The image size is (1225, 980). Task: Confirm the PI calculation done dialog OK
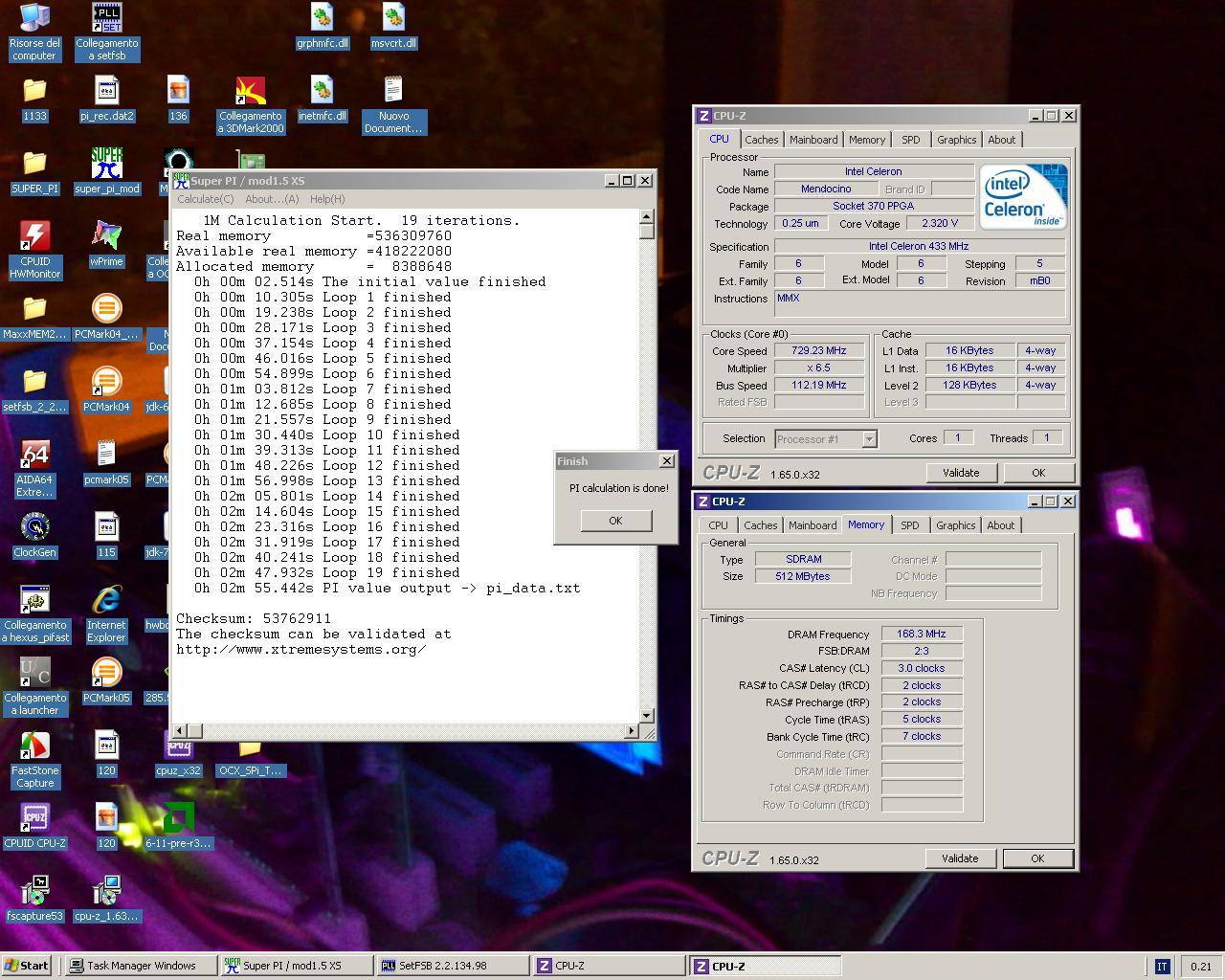click(x=615, y=521)
